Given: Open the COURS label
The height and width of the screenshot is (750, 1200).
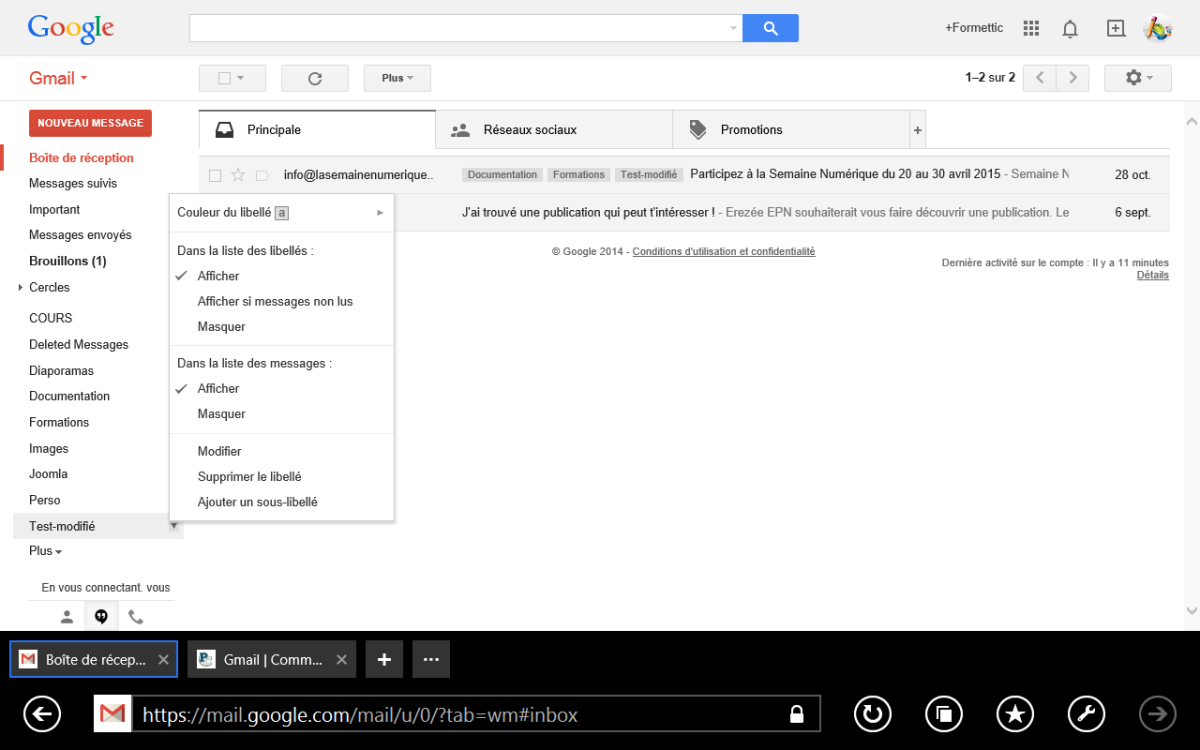Looking at the screenshot, I should (51, 318).
